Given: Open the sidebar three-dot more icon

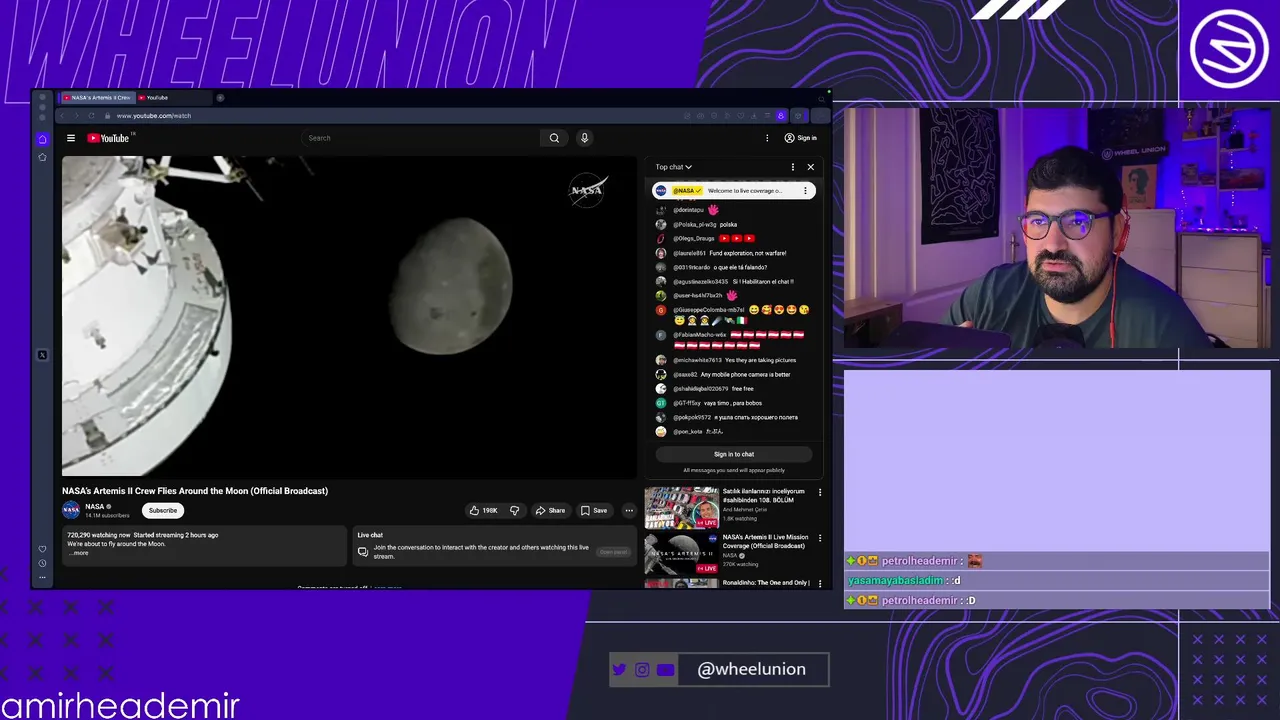Looking at the screenshot, I should 42,577.
